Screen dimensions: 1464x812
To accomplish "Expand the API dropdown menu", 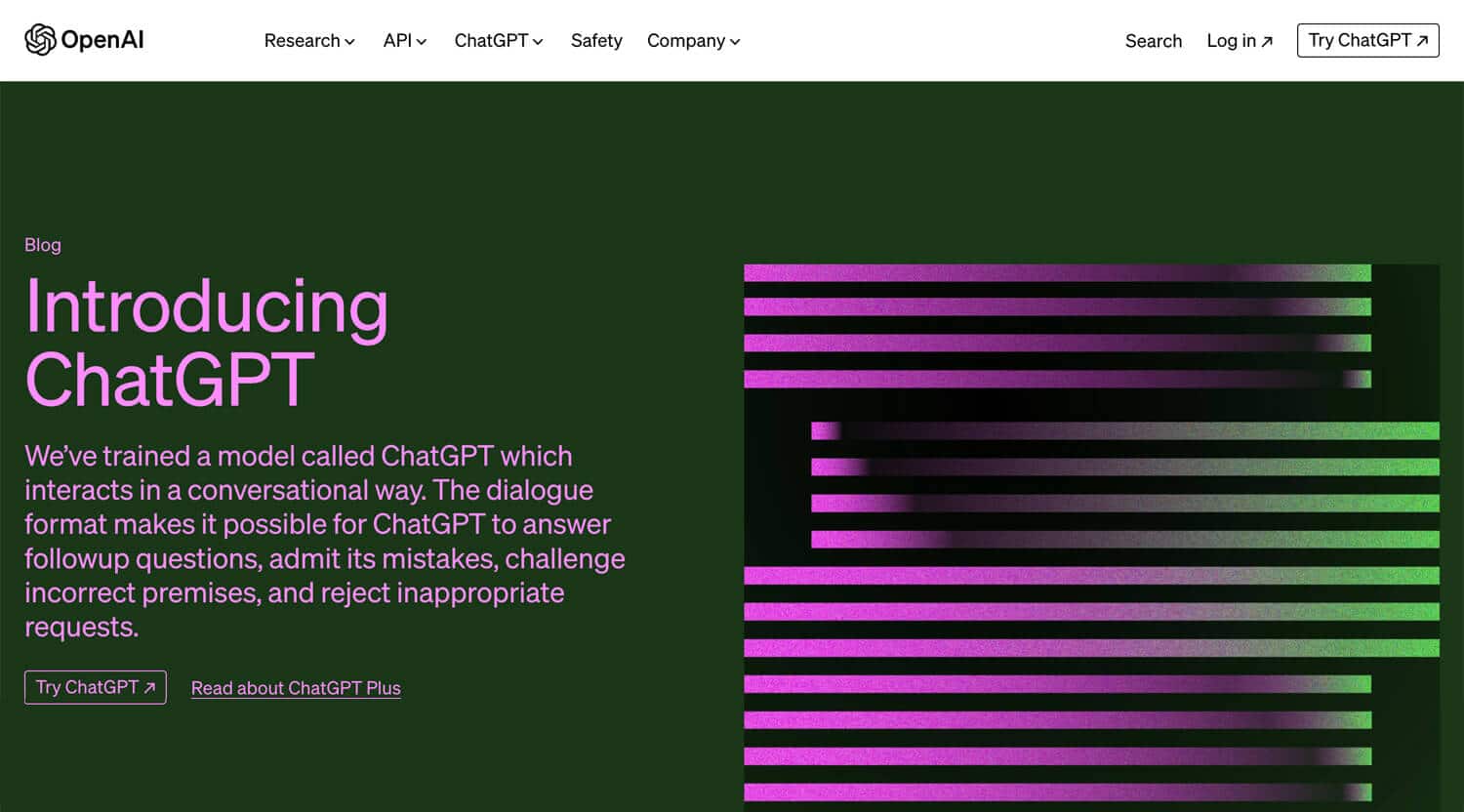I will (x=405, y=41).
